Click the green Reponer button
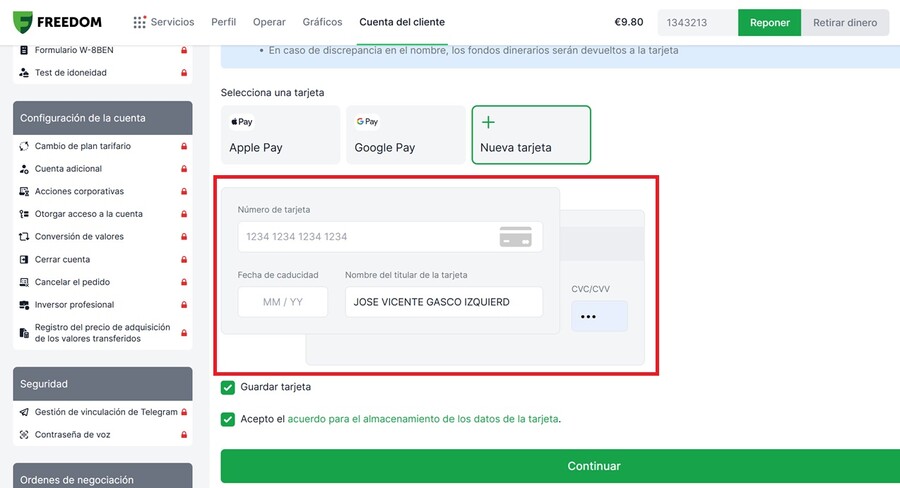 tap(770, 22)
